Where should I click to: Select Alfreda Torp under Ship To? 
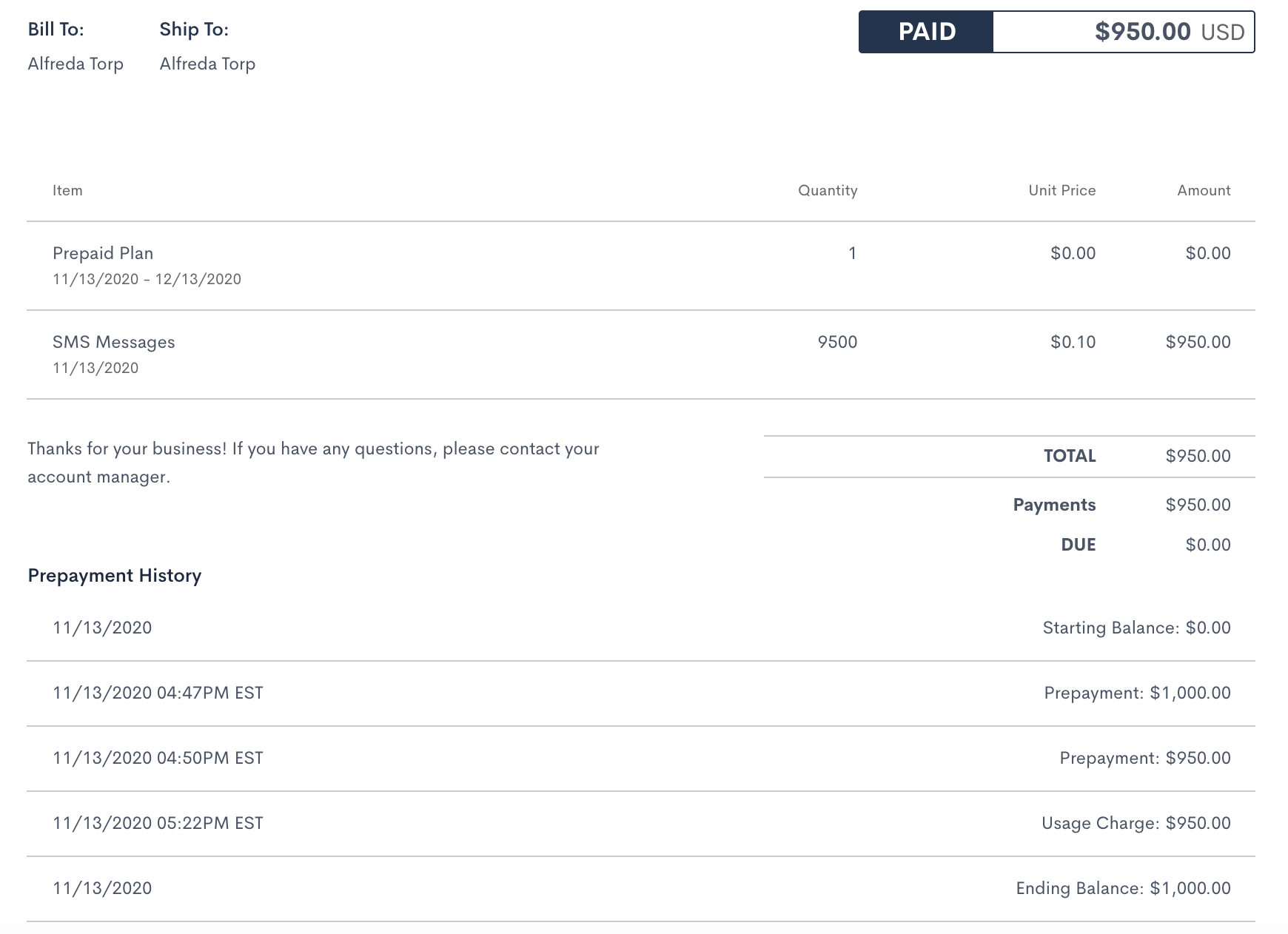coord(207,64)
